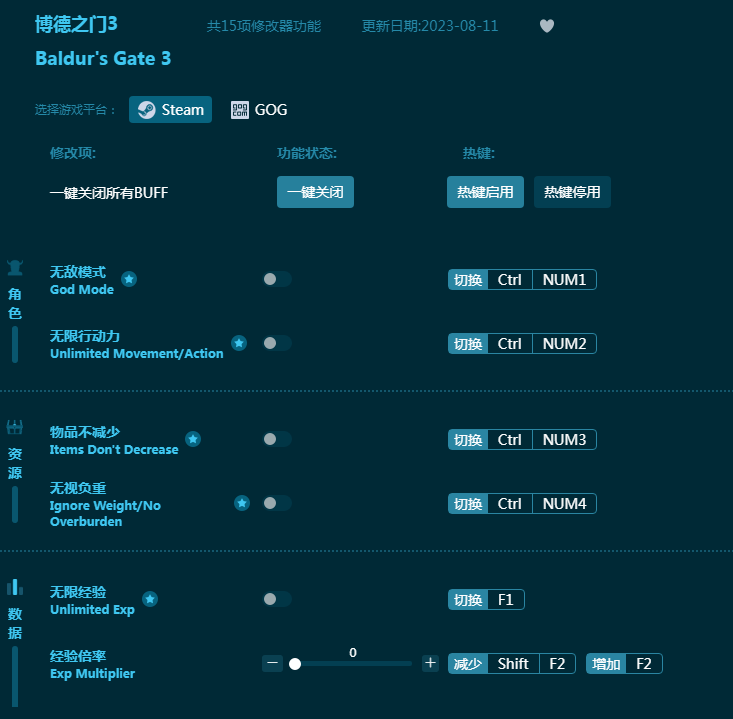Click the star beside Items Don't Decrease
The height and width of the screenshot is (719, 733).
click(x=193, y=439)
